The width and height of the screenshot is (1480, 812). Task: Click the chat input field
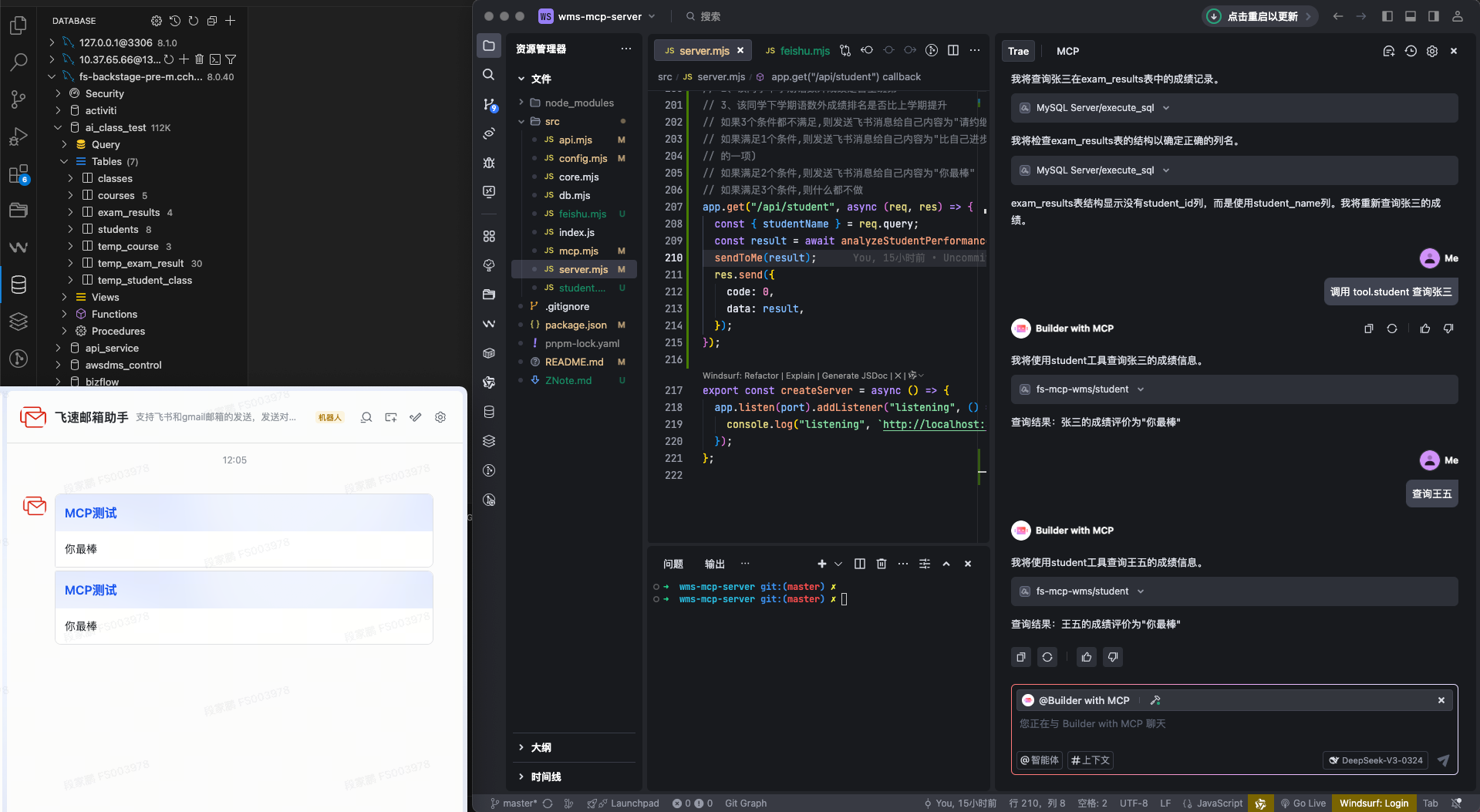[1234, 724]
